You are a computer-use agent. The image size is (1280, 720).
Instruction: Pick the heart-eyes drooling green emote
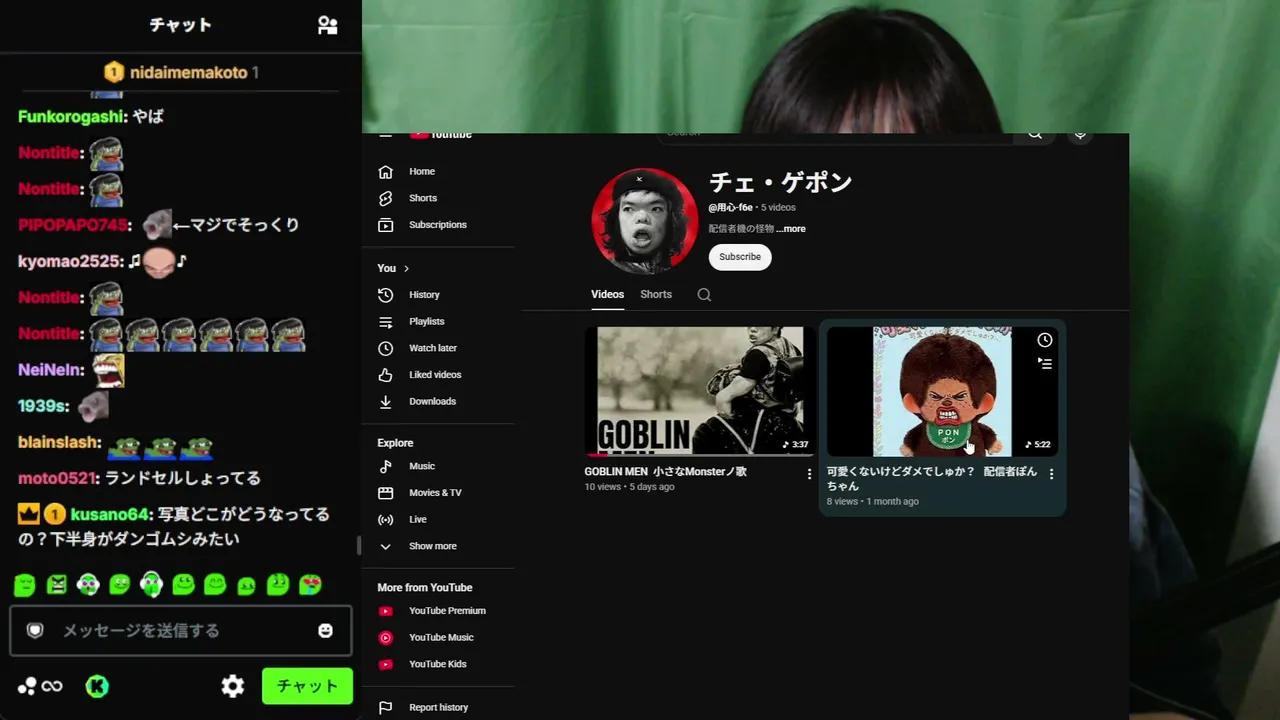[x=310, y=584]
